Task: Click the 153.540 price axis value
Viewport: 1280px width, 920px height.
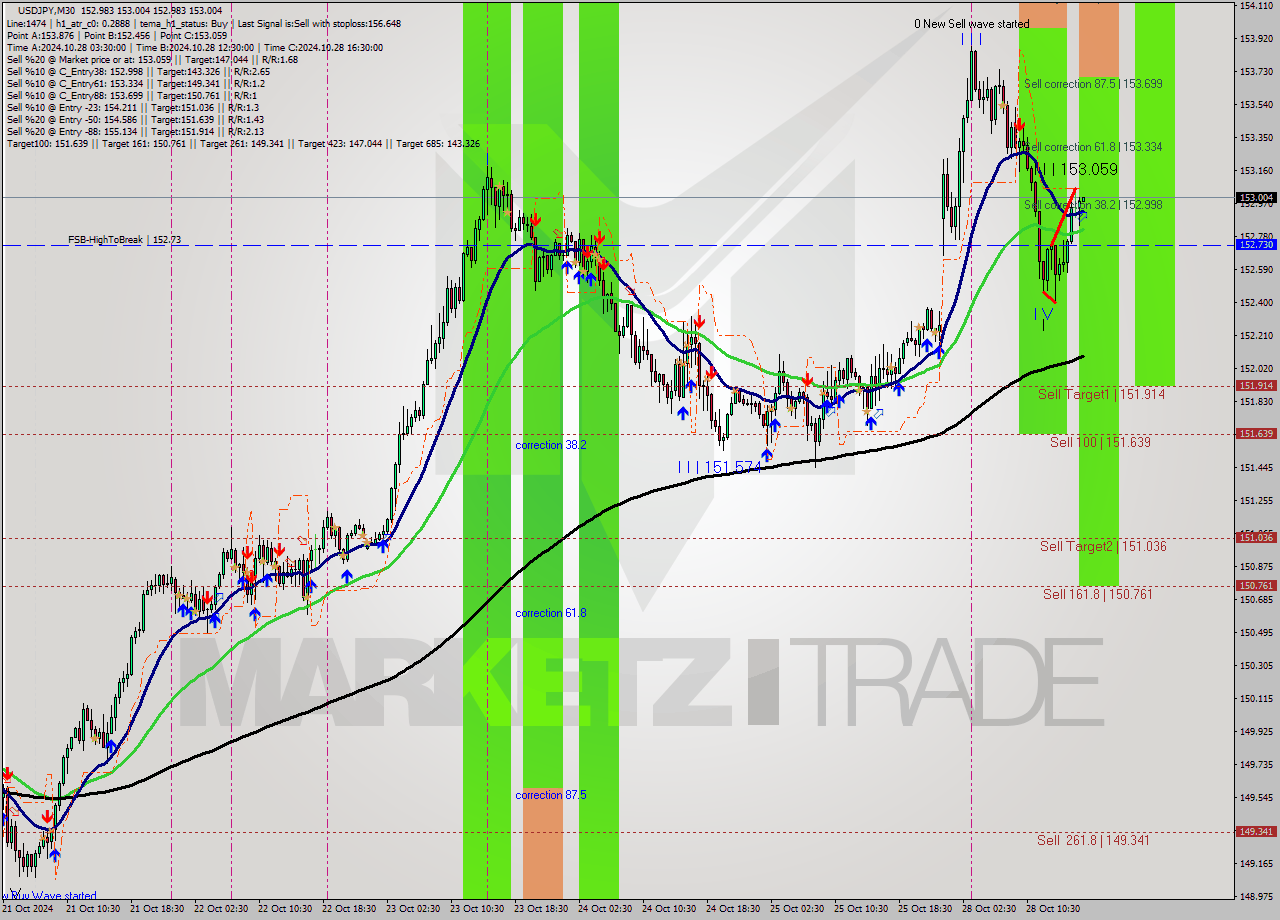Action: tap(1257, 104)
